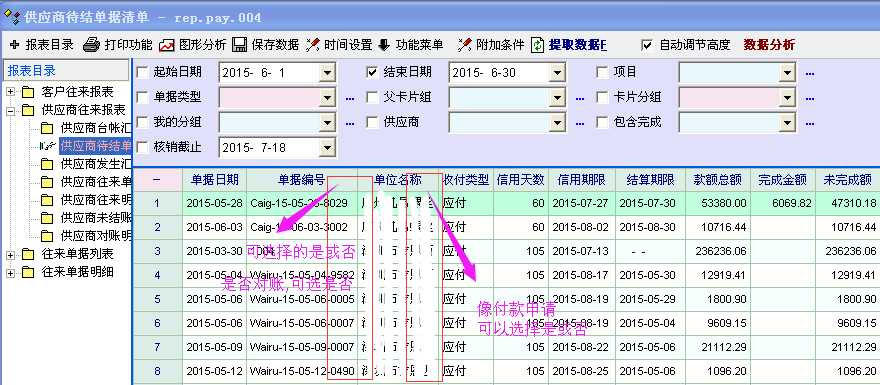The width and height of the screenshot is (880, 385).
Task: Select 供应商未结账 report in tree
Action: pos(95,218)
